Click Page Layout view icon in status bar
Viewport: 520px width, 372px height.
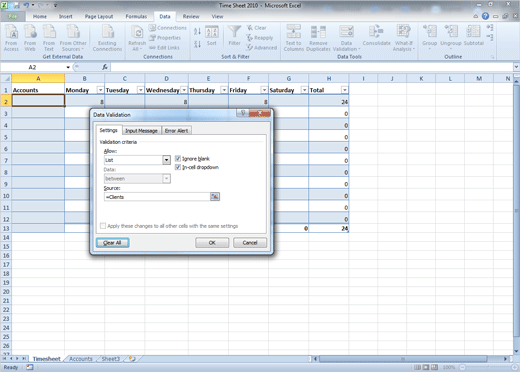[426, 367]
